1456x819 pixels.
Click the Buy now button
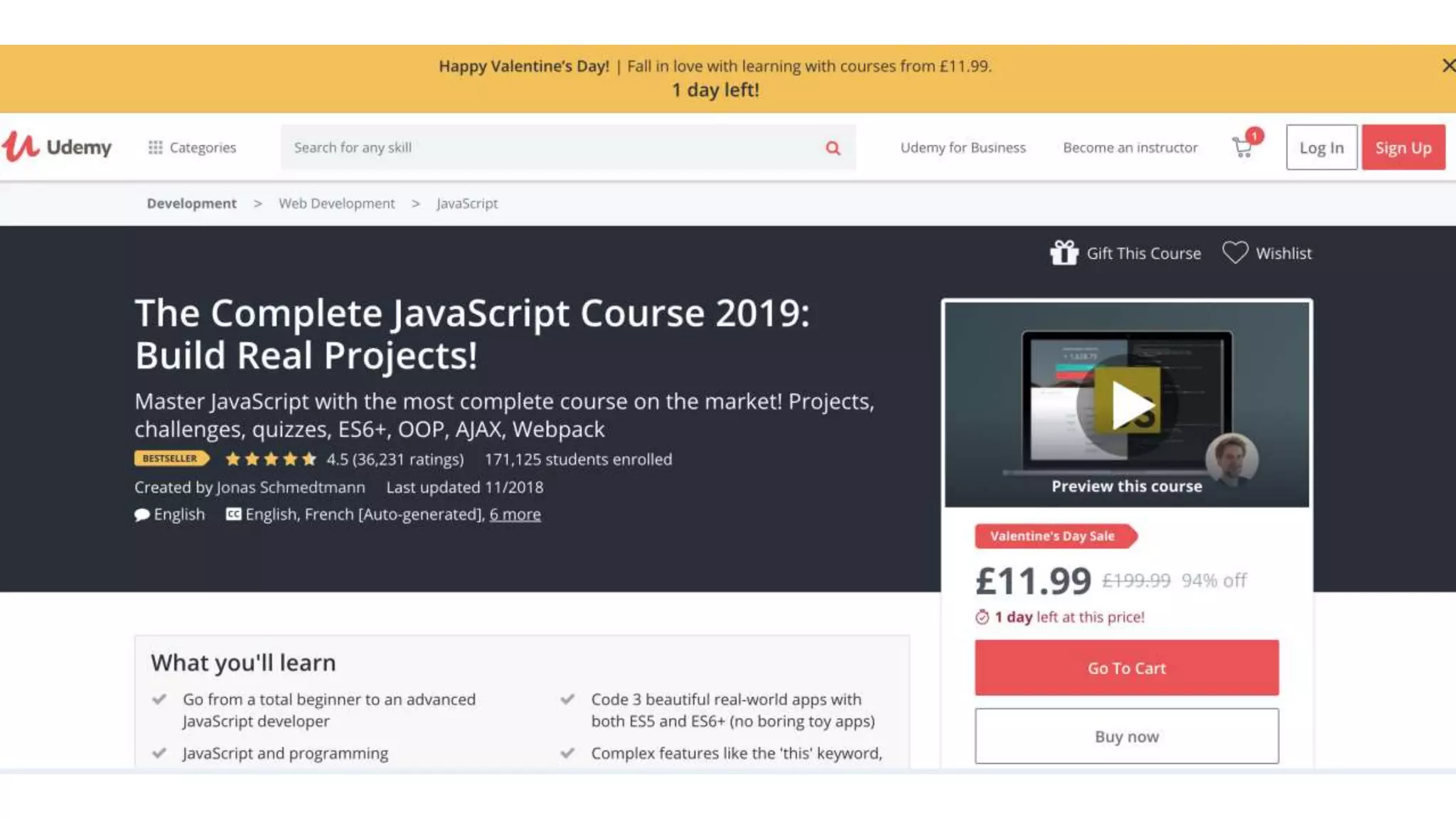[1126, 737]
